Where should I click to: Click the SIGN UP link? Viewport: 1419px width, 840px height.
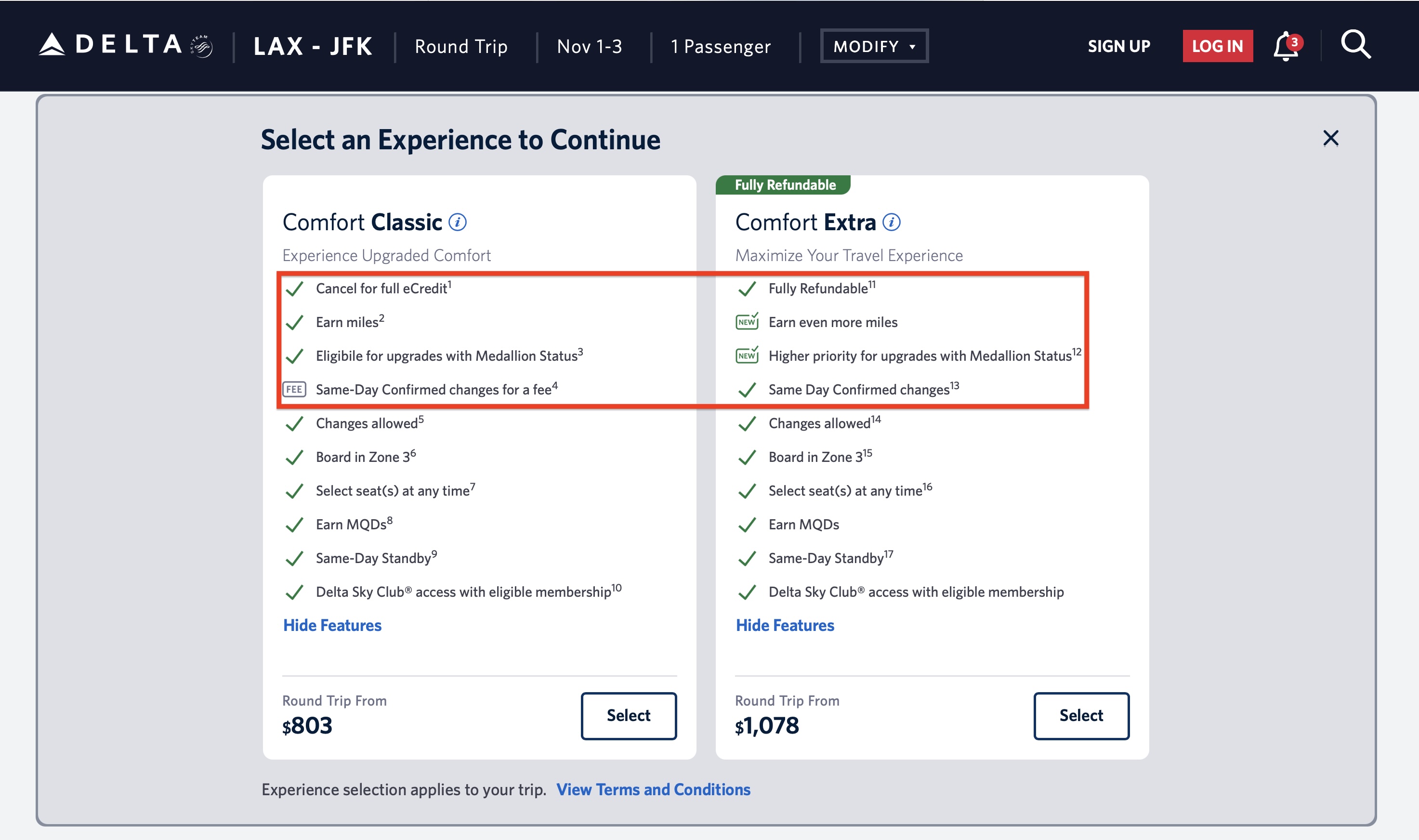coord(1118,46)
